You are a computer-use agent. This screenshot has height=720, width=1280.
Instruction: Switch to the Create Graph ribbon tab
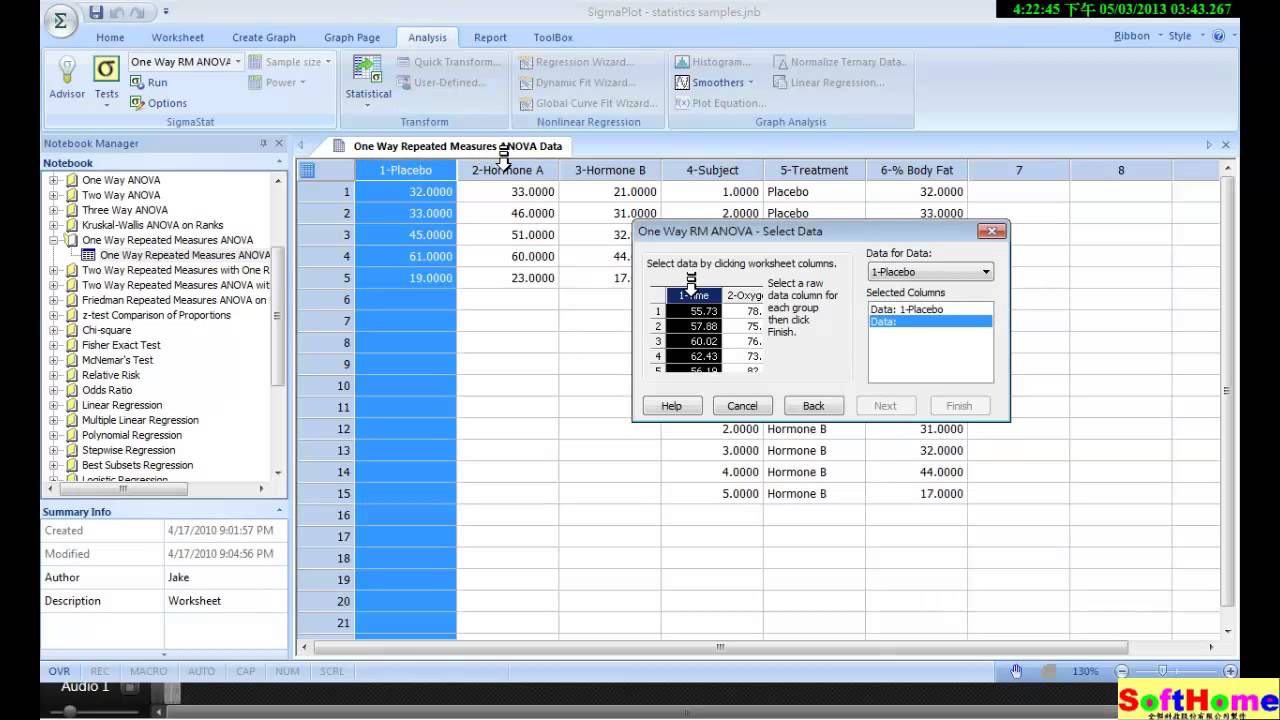point(264,38)
